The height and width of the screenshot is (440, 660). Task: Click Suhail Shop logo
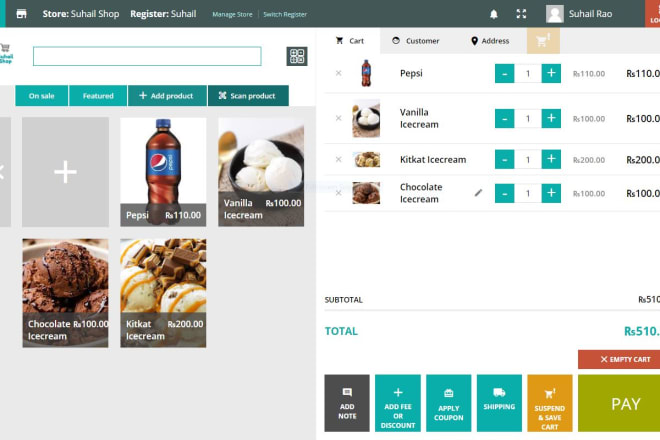coord(6,54)
